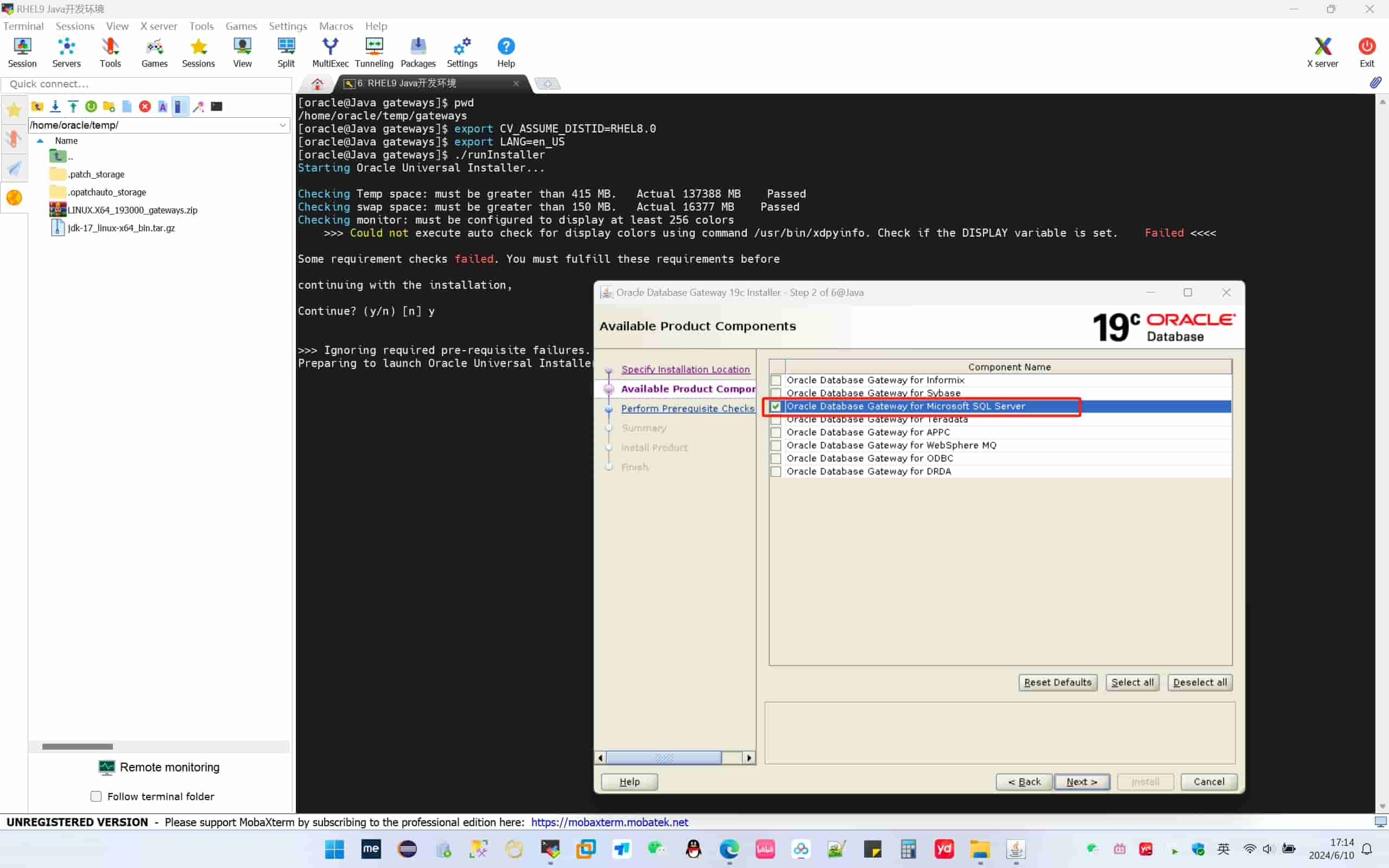
Task: Switch to RHEL9 Java session tab
Action: [430, 84]
